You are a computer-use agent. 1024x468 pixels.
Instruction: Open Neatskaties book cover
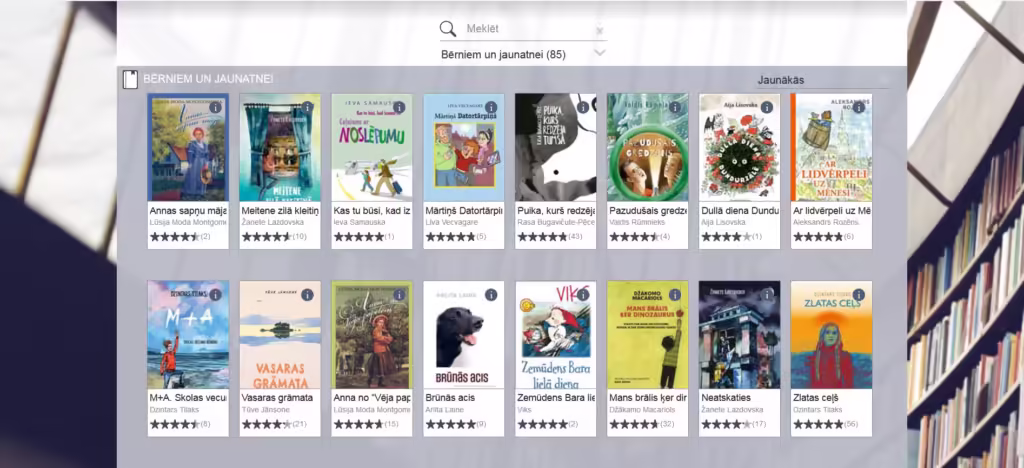(x=739, y=335)
